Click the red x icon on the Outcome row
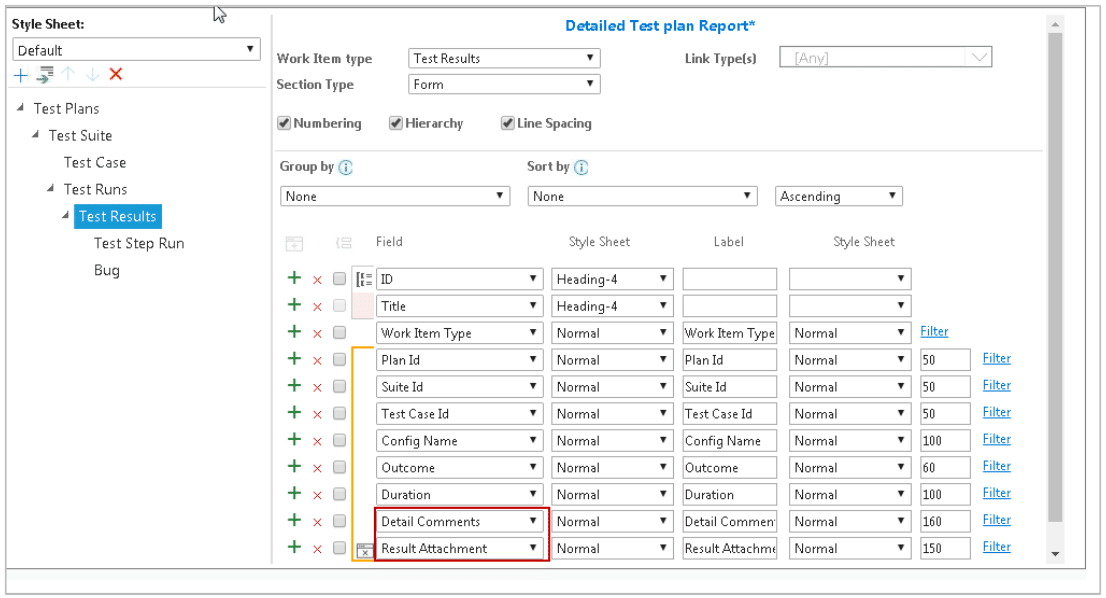 pyautogui.click(x=316, y=467)
